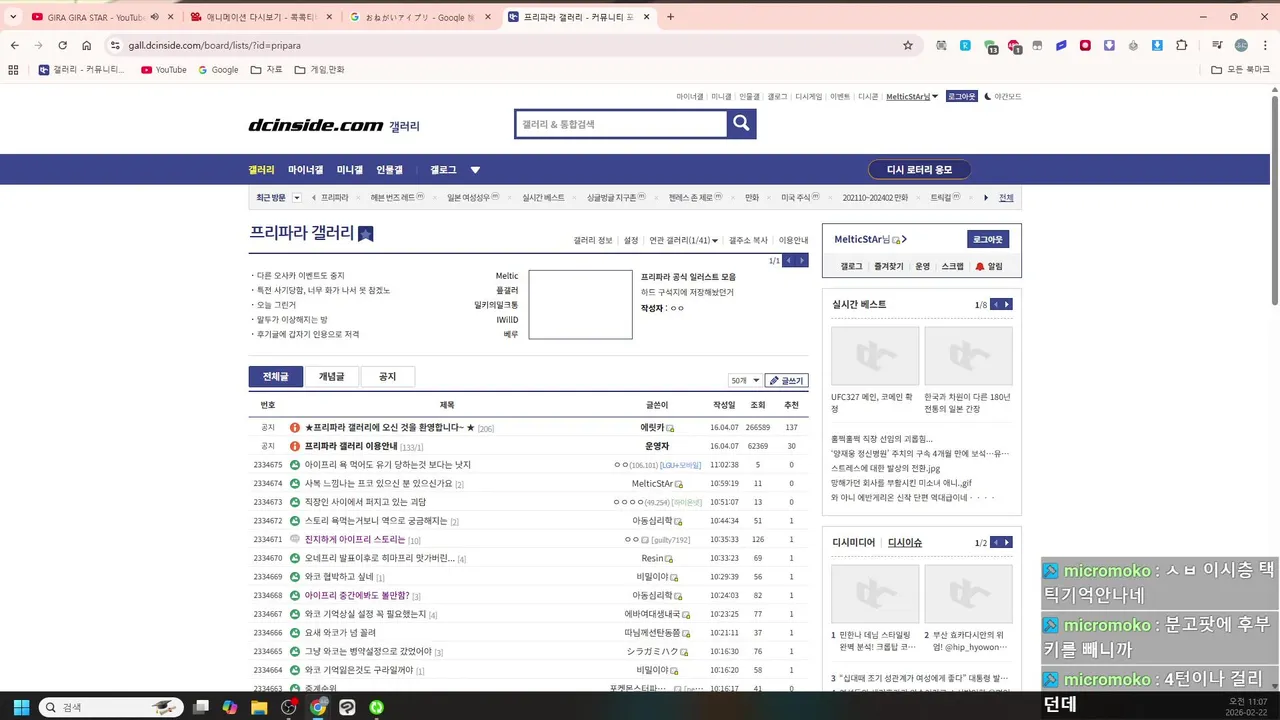Select the 전체글 tab
This screenshot has height=720, width=1280.
coord(276,377)
